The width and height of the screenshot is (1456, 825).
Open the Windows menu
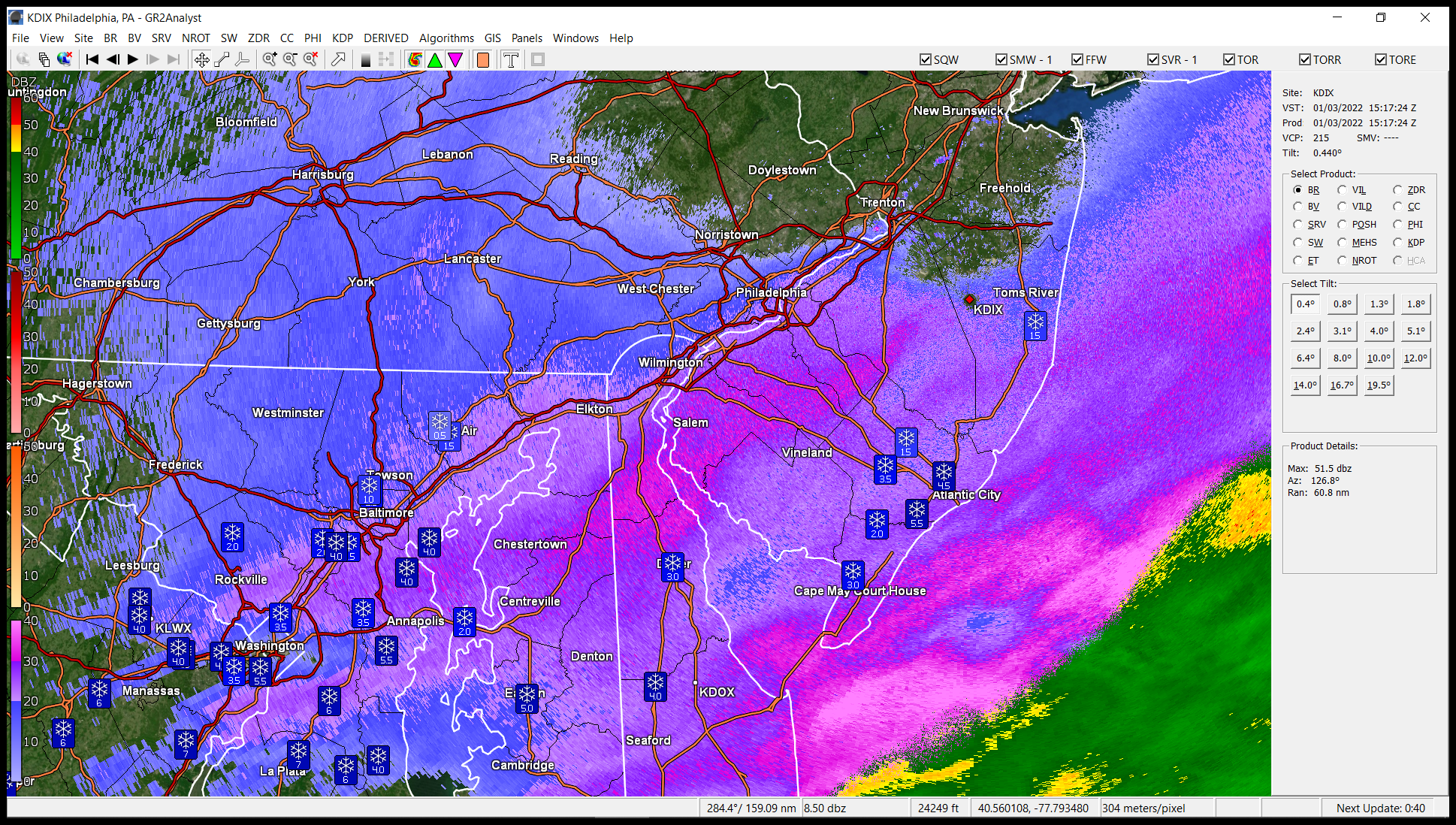tap(575, 38)
